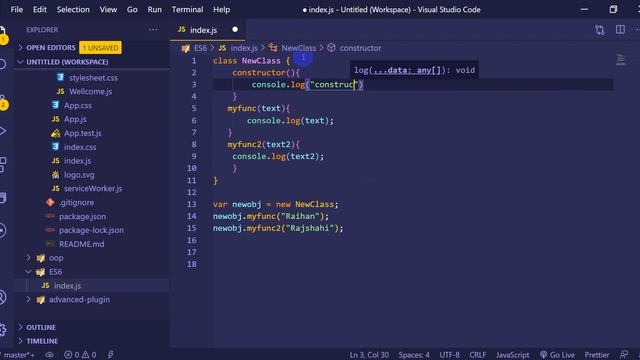This screenshot has height=360, width=640.
Task: Open README.md file
Action: (81, 244)
